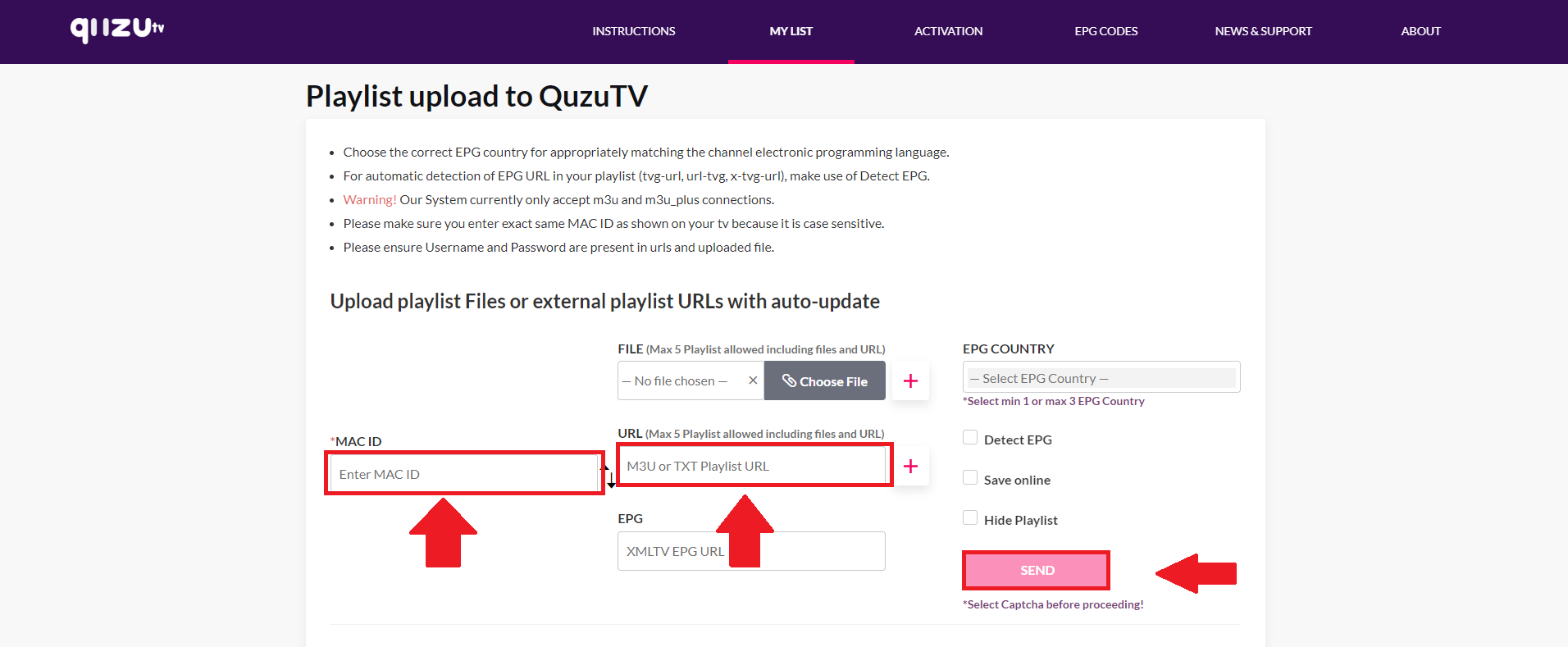Open the INSTRUCTIONS menu item
The height and width of the screenshot is (647, 1568).
pos(633,31)
